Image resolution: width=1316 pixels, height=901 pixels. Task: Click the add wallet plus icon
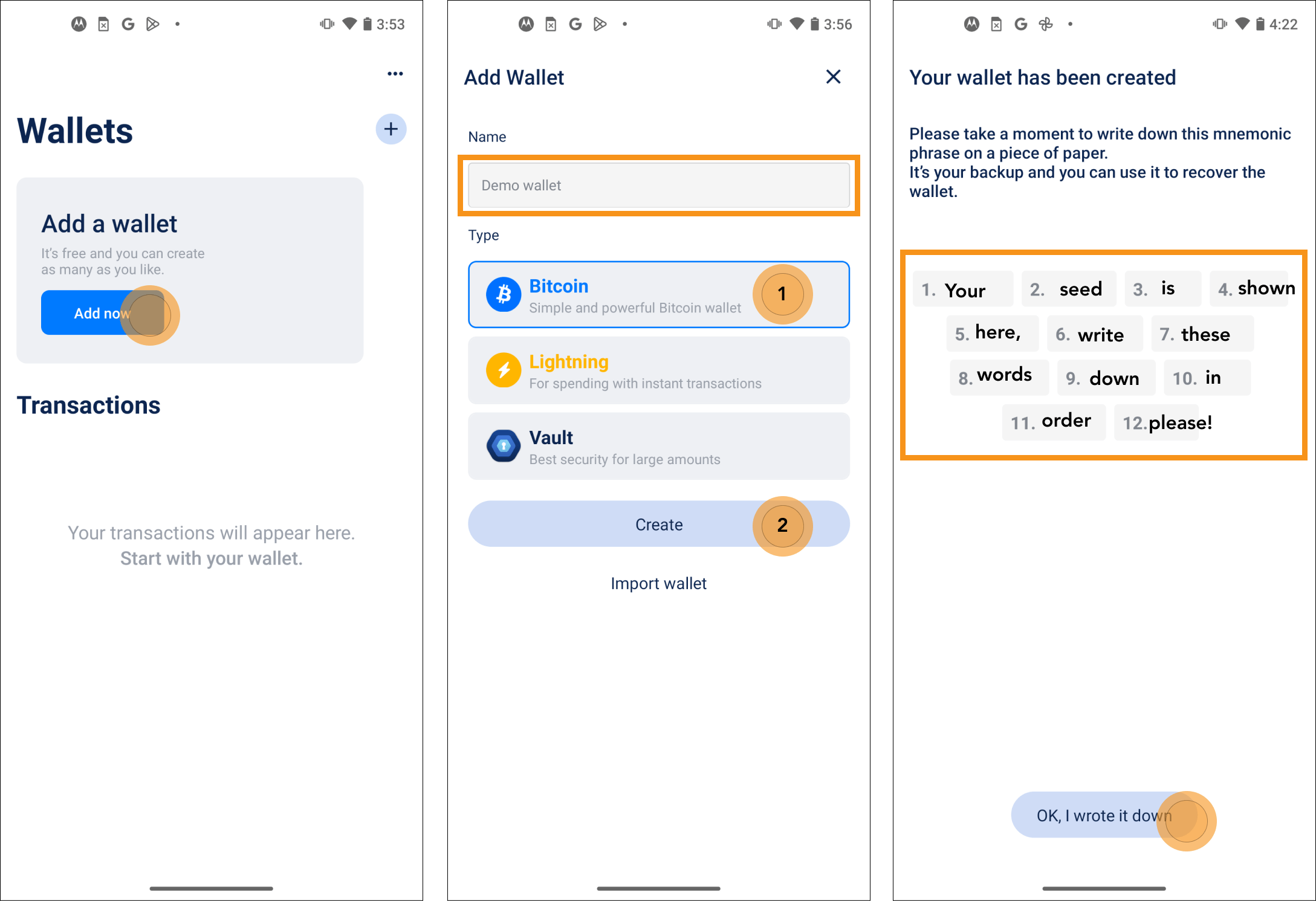[x=390, y=129]
